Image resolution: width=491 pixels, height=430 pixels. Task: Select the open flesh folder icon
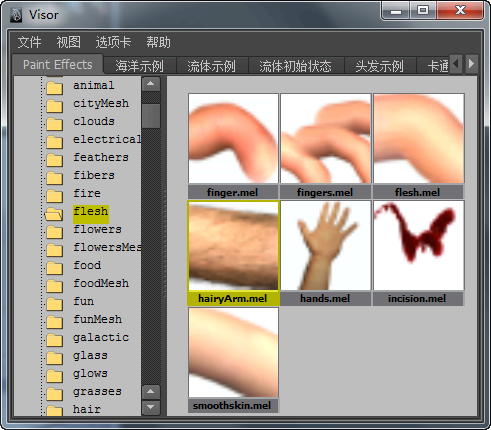coord(54,213)
